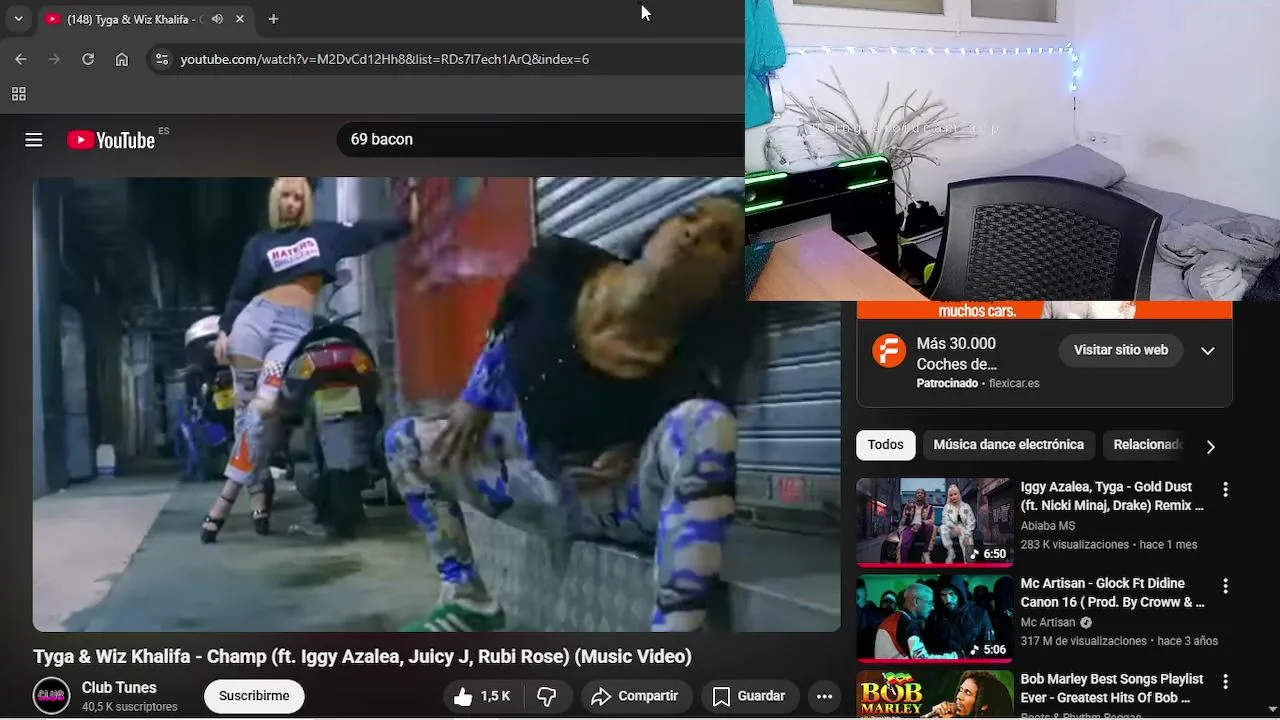Visit the sponsor site via Visitar sitio web
1280x720 pixels.
pyautogui.click(x=1121, y=350)
